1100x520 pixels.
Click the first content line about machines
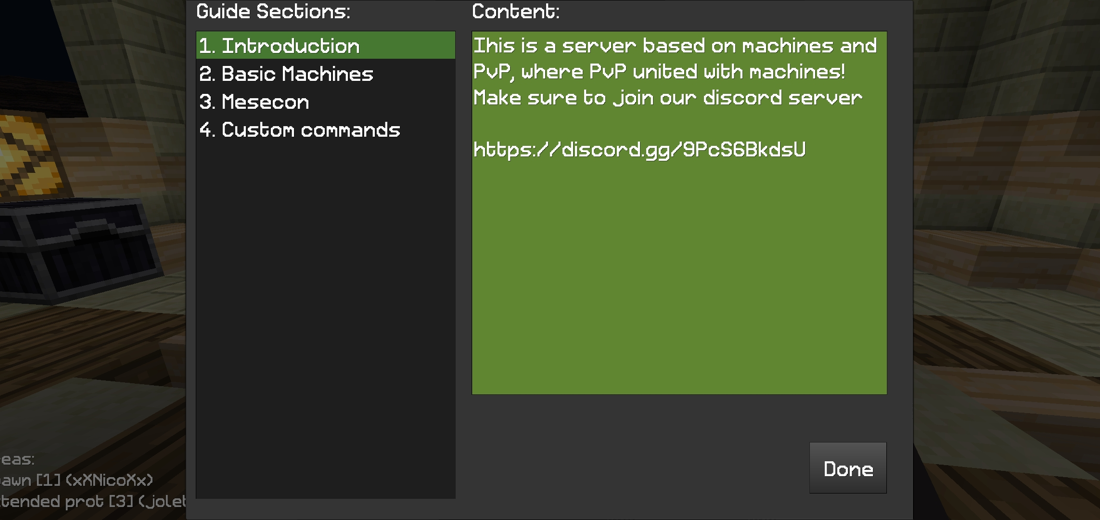point(675,46)
